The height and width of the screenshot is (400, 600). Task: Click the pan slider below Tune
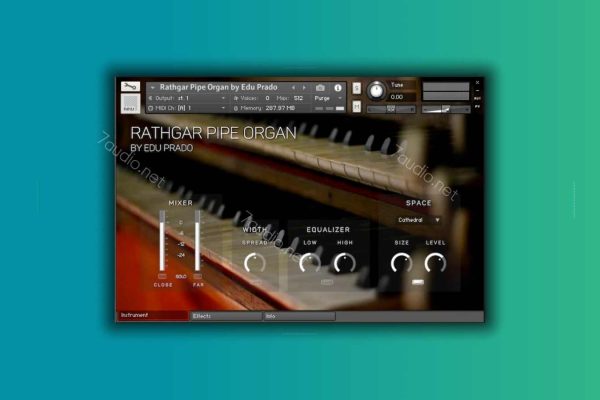click(391, 109)
